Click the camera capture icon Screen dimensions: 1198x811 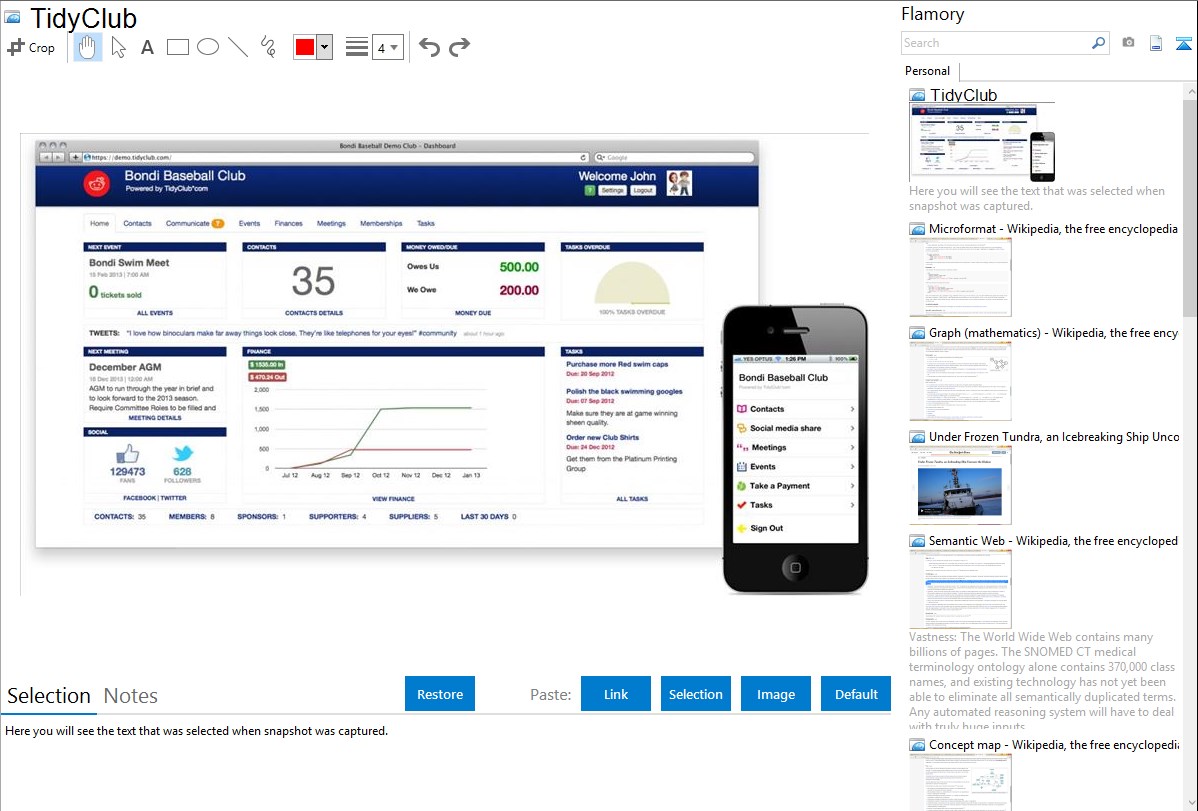pyautogui.click(x=1128, y=43)
